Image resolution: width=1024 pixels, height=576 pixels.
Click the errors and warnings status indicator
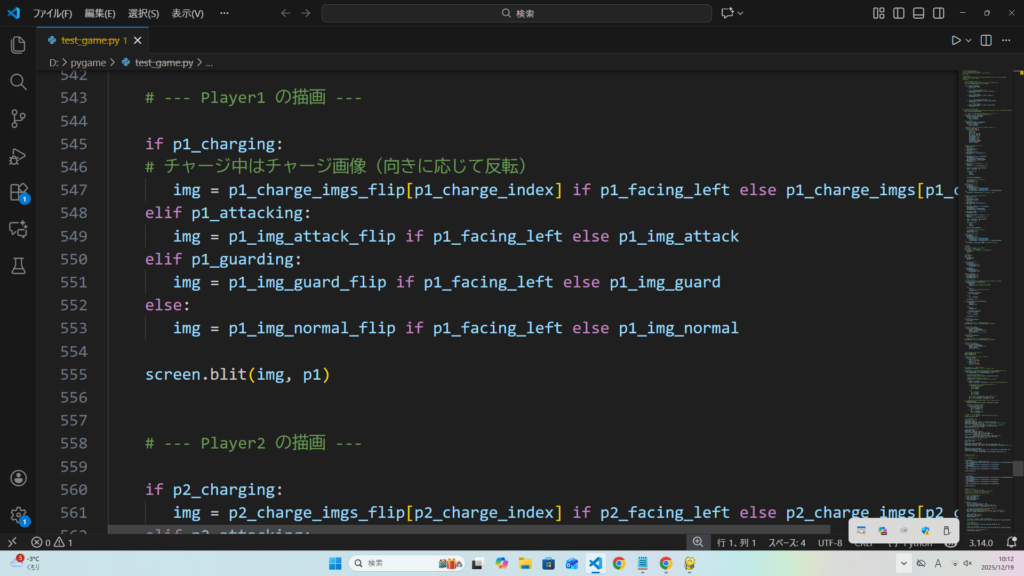pos(51,542)
